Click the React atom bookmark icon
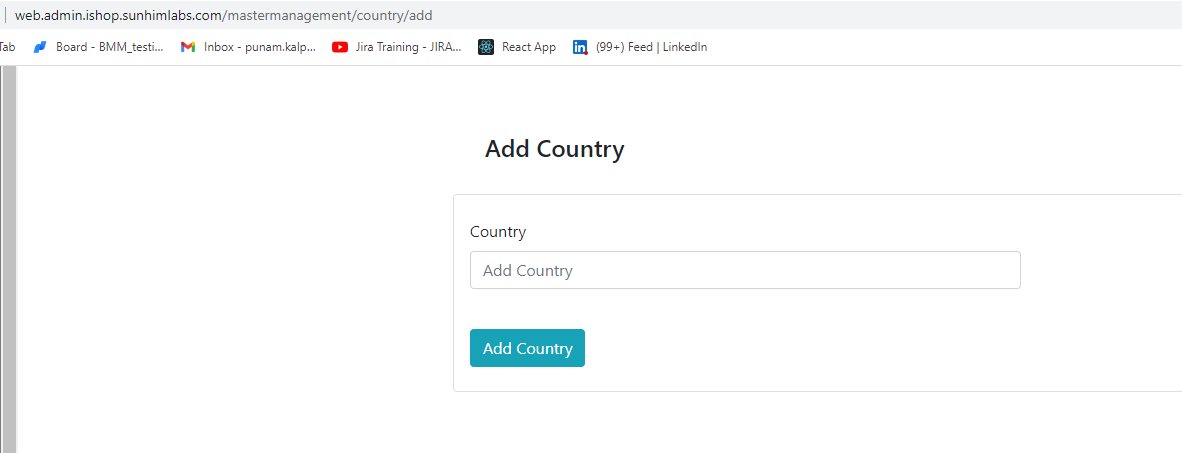 coord(486,47)
